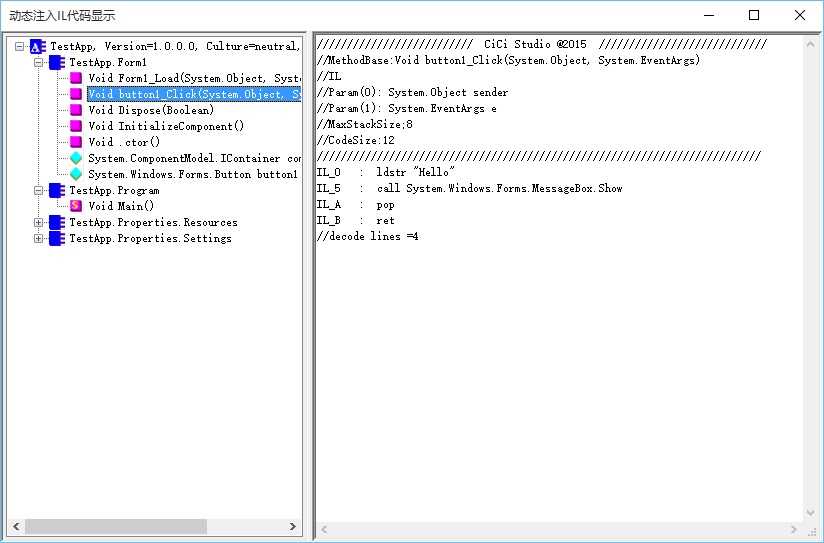Select Void Form1_Load method
Image resolution: width=824 pixels, height=543 pixels.
pos(194,78)
